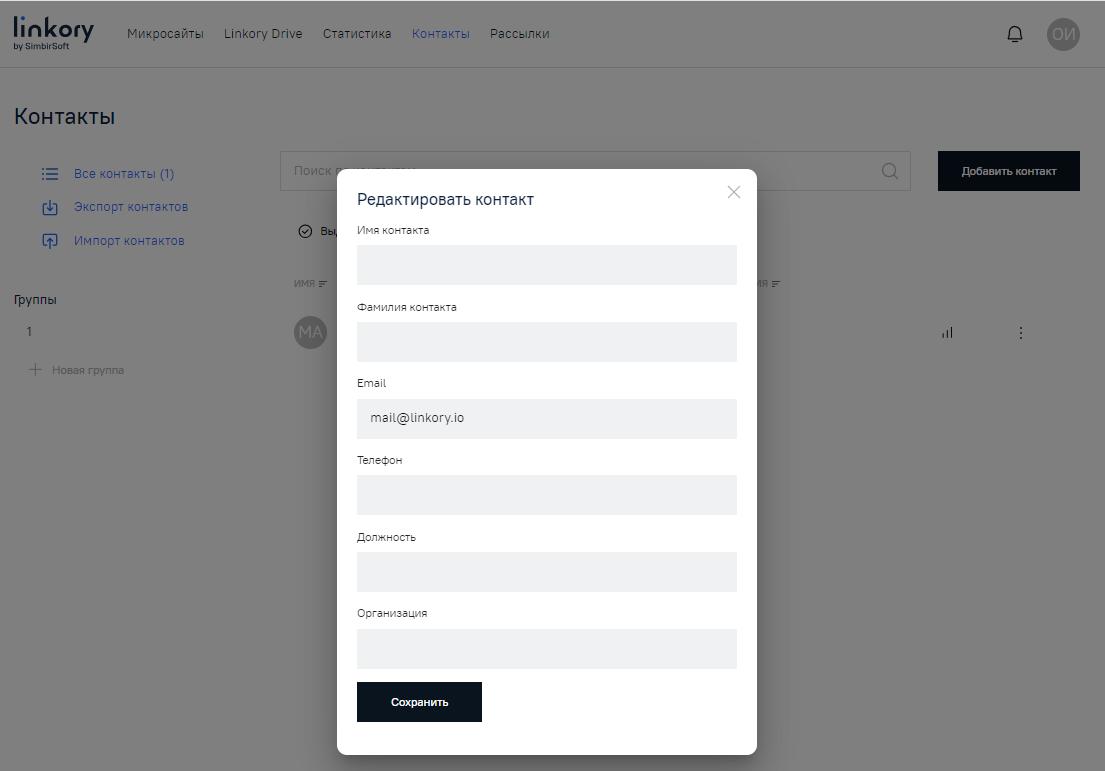Screen dimensions: 1105x771
Task: Click the Linkory logo
Action: pyautogui.click(x=53, y=33)
